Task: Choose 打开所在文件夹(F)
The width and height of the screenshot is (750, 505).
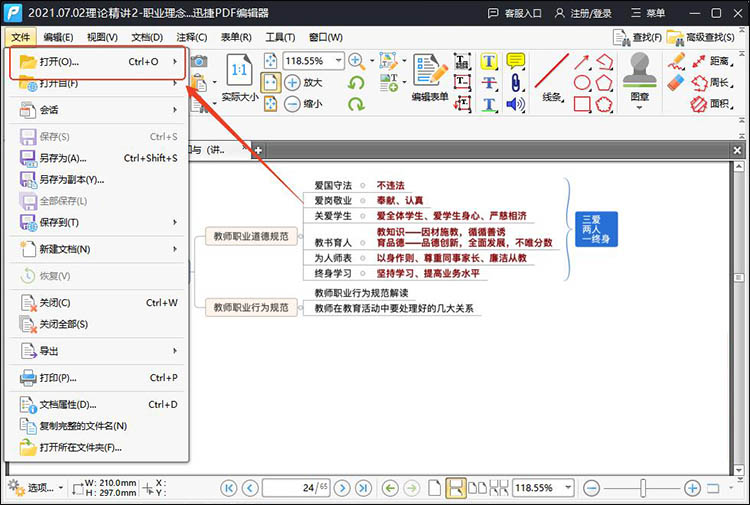Action: (97, 448)
